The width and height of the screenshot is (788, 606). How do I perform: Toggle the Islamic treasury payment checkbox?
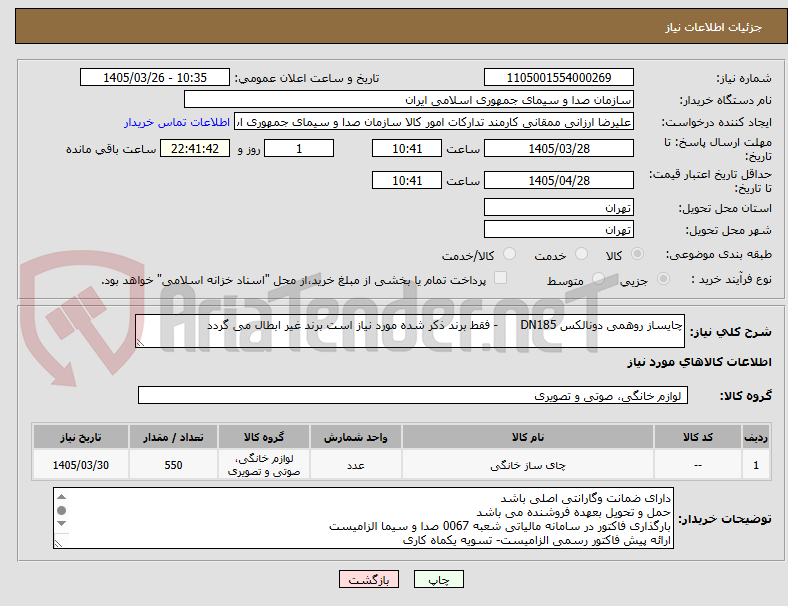(501, 278)
